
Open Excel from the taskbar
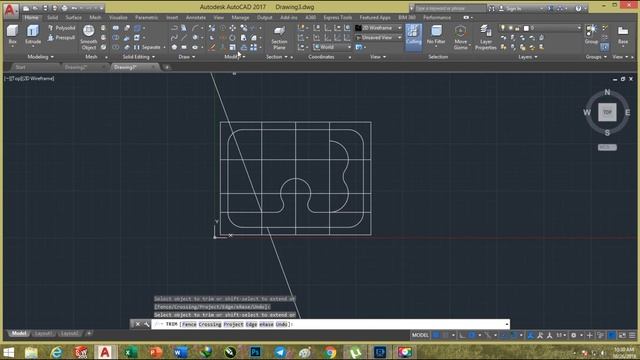131,352
